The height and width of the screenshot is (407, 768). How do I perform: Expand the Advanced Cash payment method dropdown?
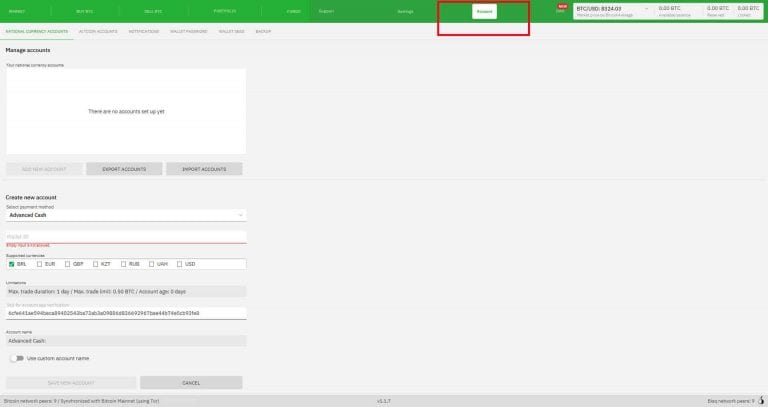coord(126,215)
